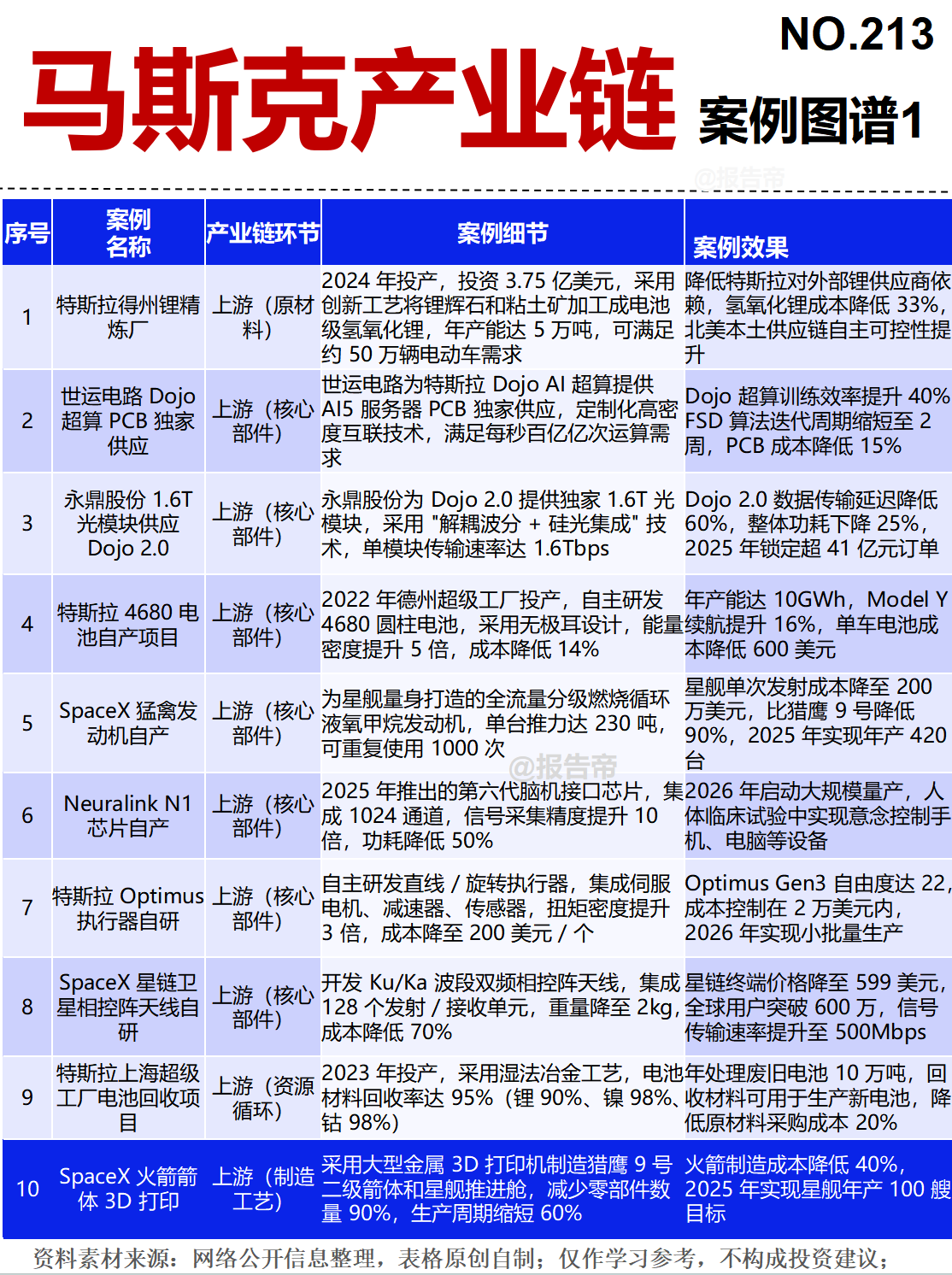Click the detail cell starting 2024 年投产

(x=502, y=317)
